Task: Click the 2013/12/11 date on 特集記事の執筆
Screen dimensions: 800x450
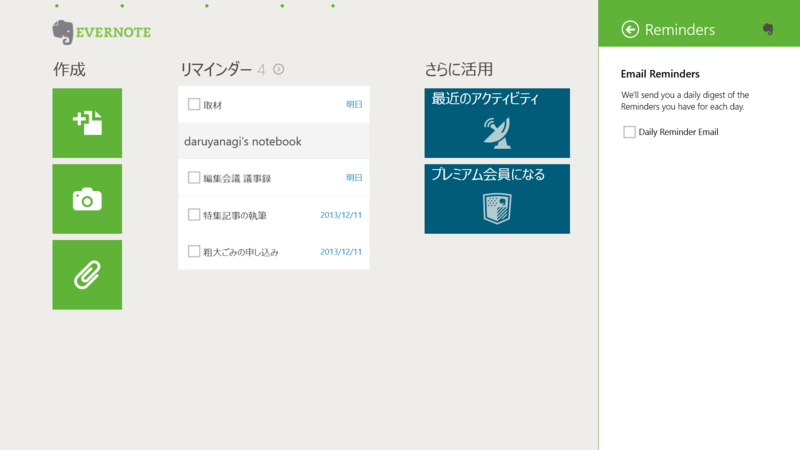Action: pos(341,215)
